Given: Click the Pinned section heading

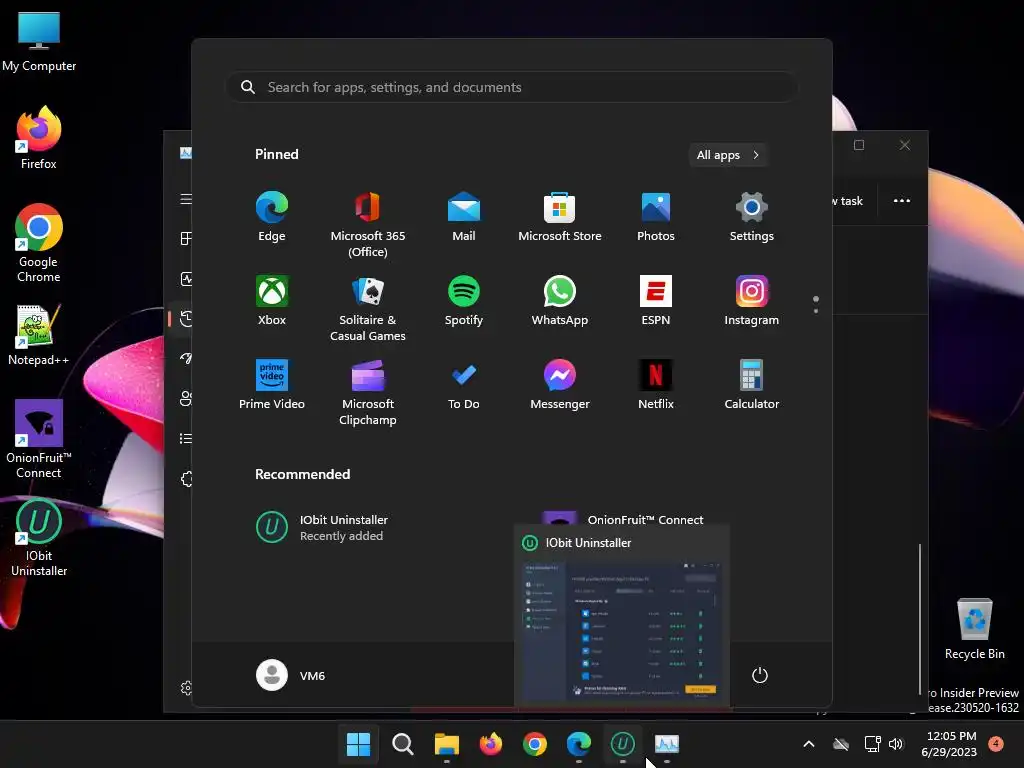Looking at the screenshot, I should pos(276,154).
